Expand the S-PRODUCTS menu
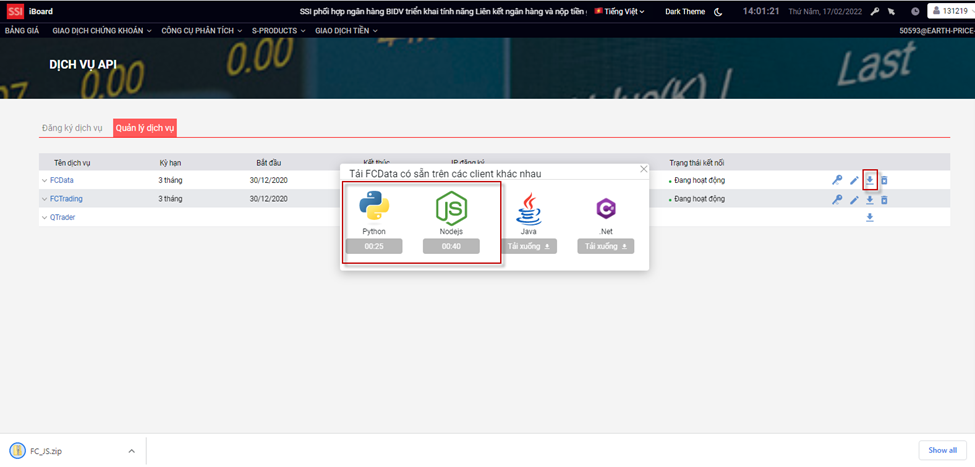 (279, 30)
